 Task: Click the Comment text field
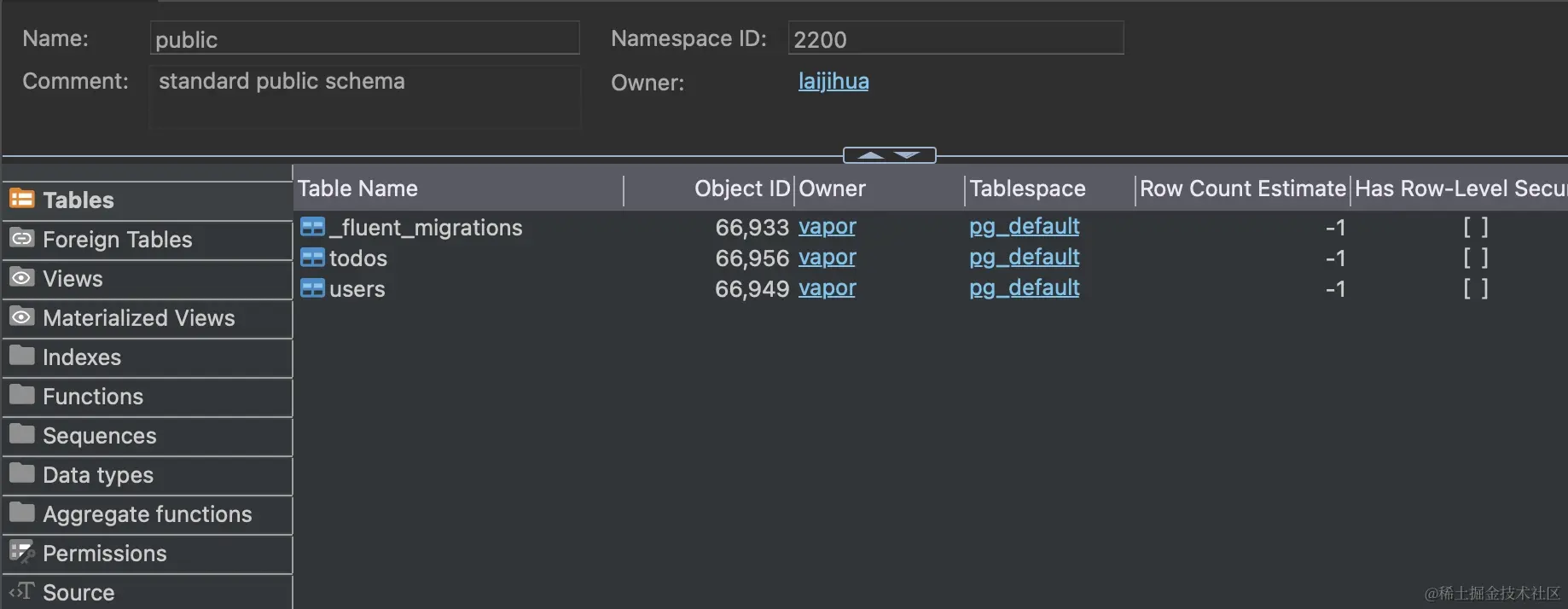365,97
